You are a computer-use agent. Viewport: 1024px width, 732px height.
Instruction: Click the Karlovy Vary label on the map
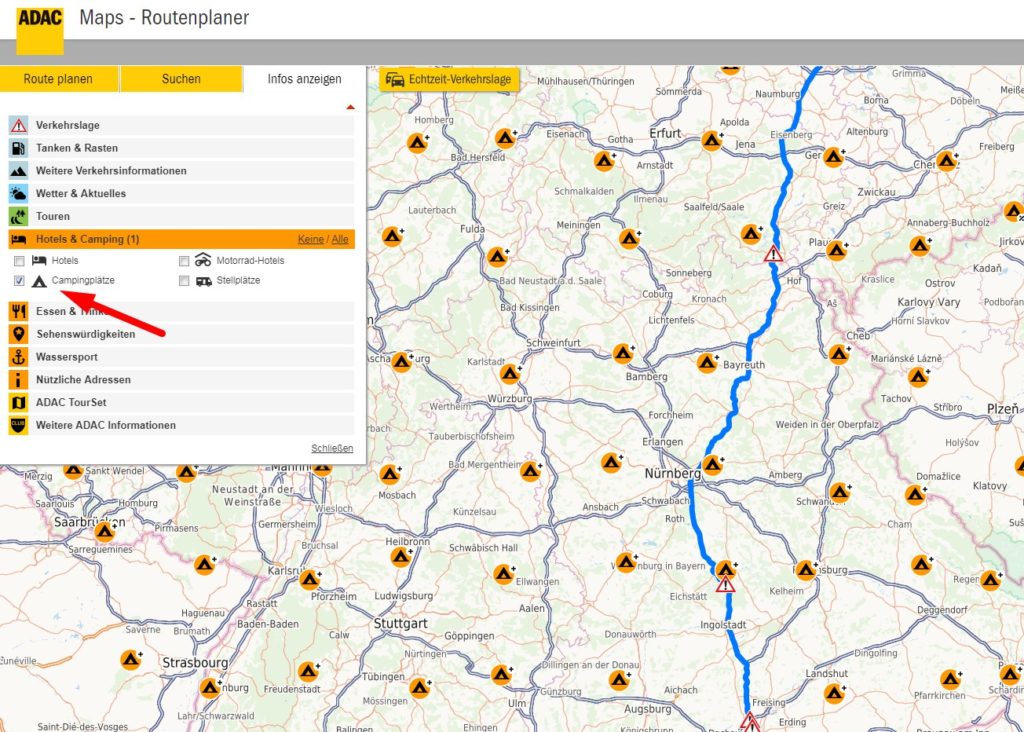929,302
